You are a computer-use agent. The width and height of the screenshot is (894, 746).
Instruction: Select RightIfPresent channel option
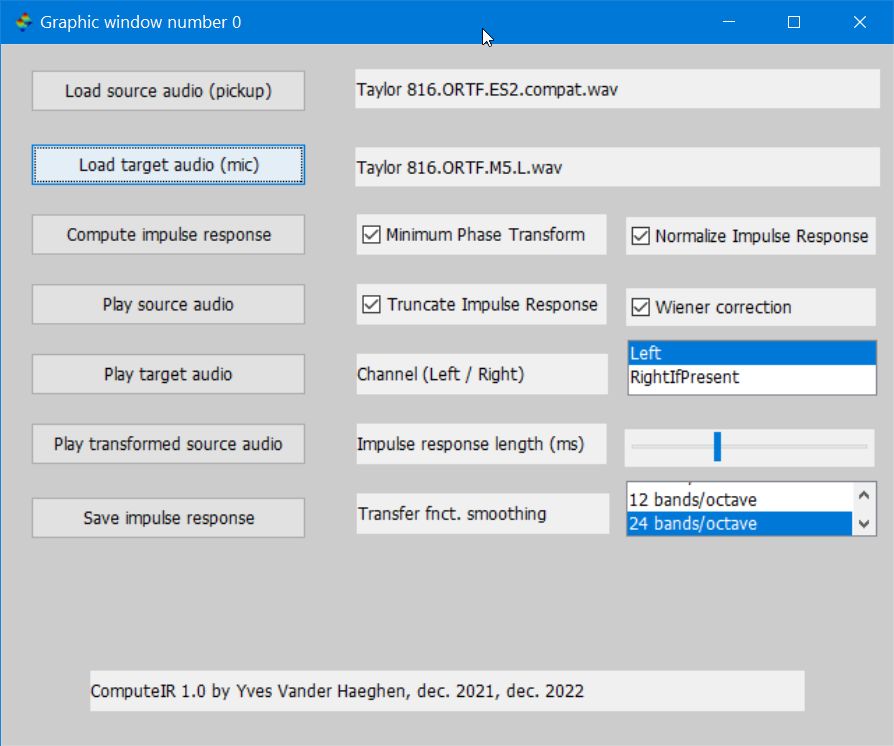tap(751, 377)
